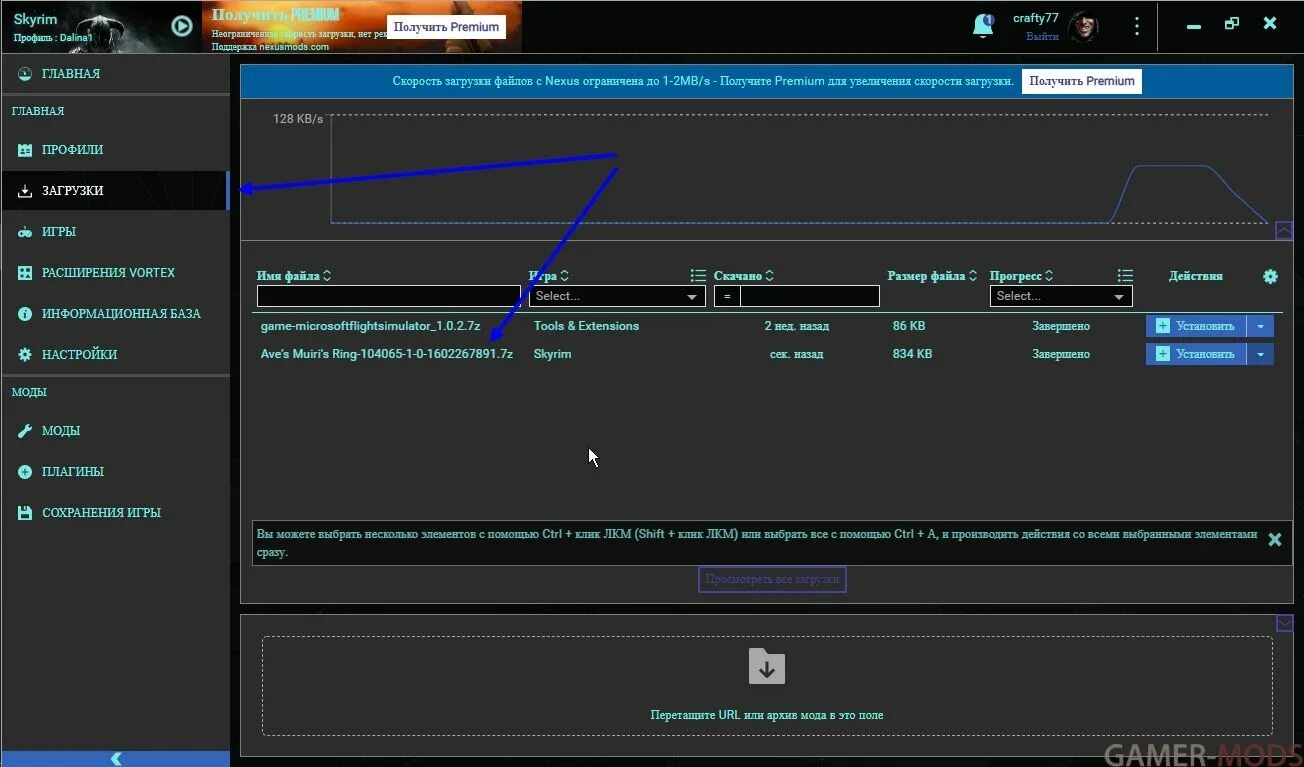Open the Главная dashboard page
Screen dimensions: 1304x767
[x=115, y=73]
